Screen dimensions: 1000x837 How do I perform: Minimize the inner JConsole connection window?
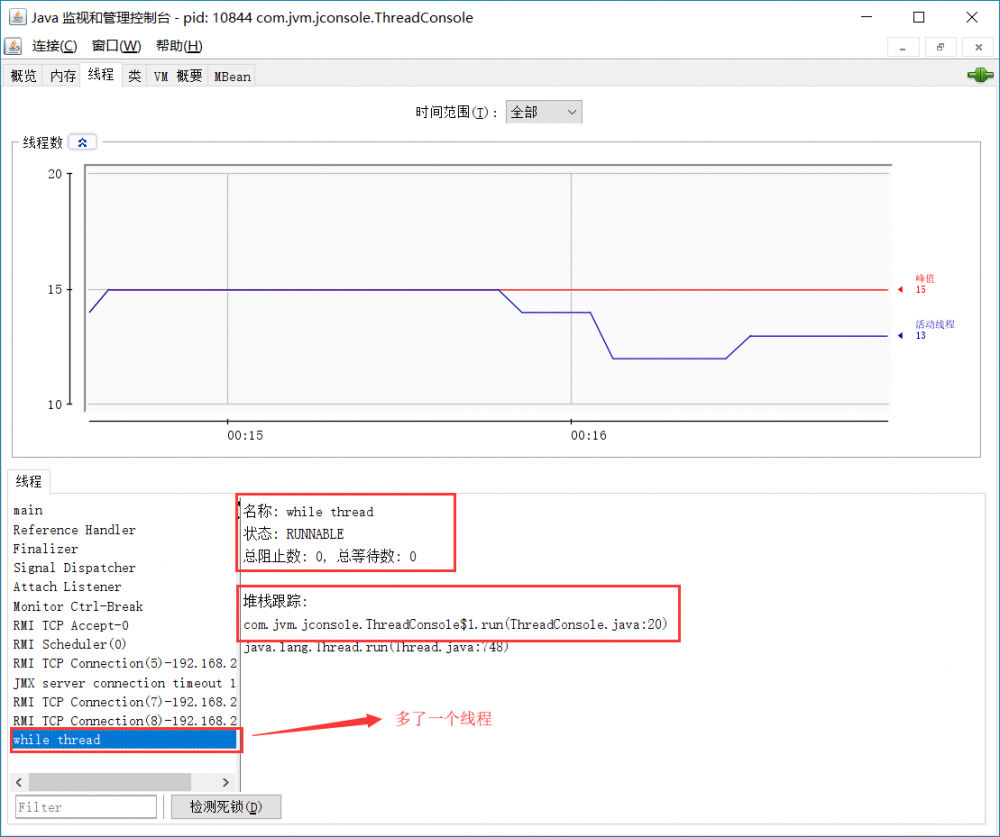(903, 47)
